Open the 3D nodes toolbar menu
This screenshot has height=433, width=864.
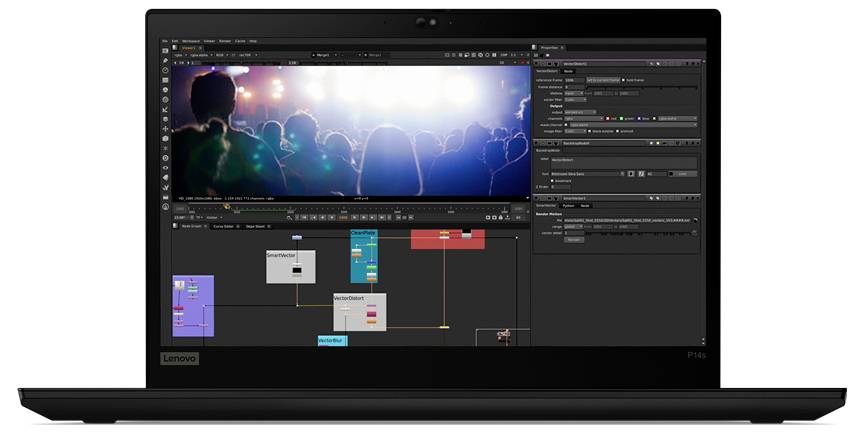point(165,138)
